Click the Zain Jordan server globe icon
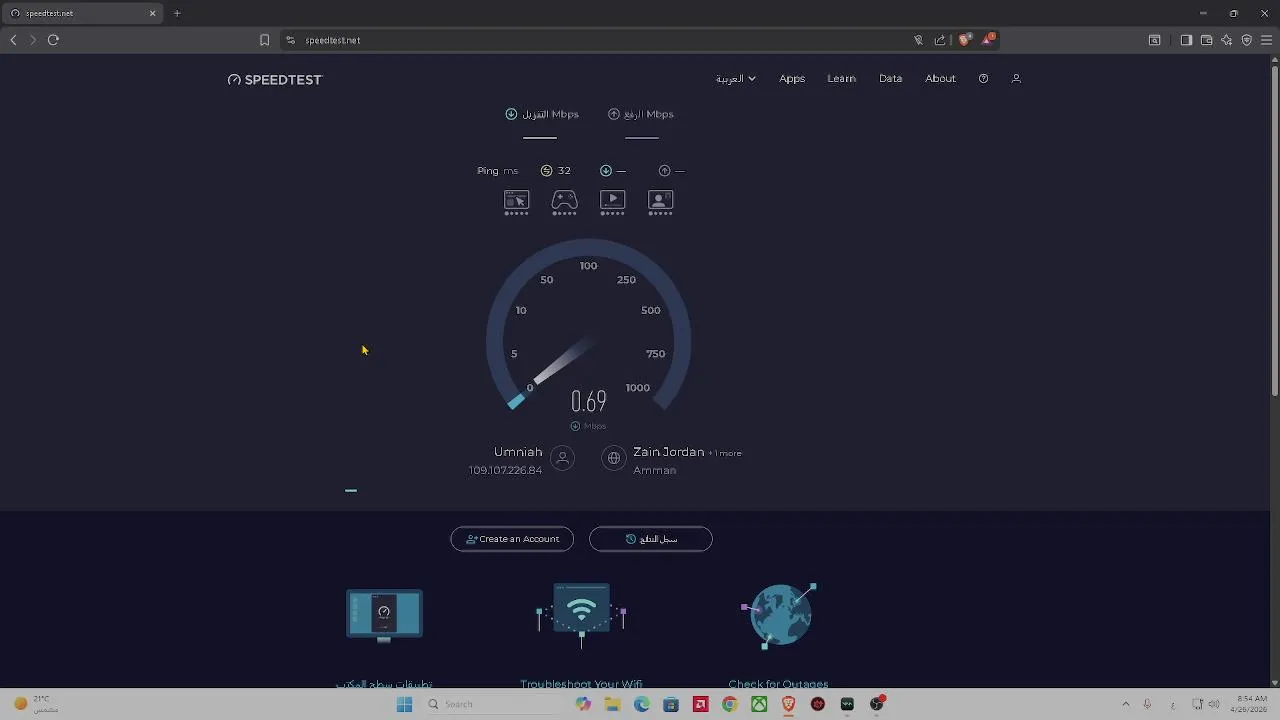Viewport: 1280px width, 720px height. 614,458
